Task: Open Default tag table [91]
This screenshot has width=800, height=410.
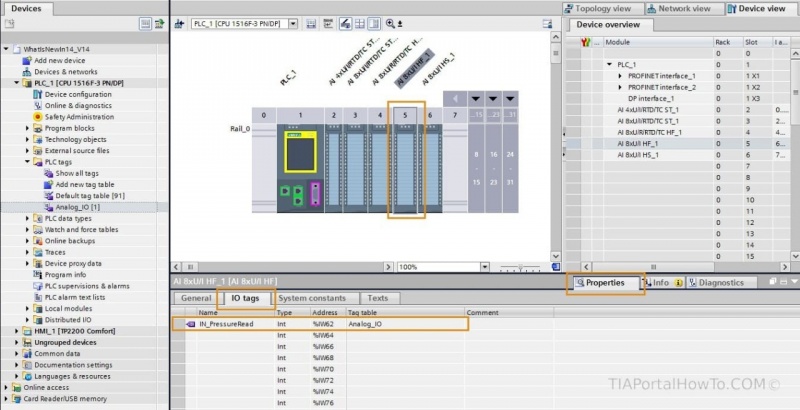Action: [x=90, y=196]
